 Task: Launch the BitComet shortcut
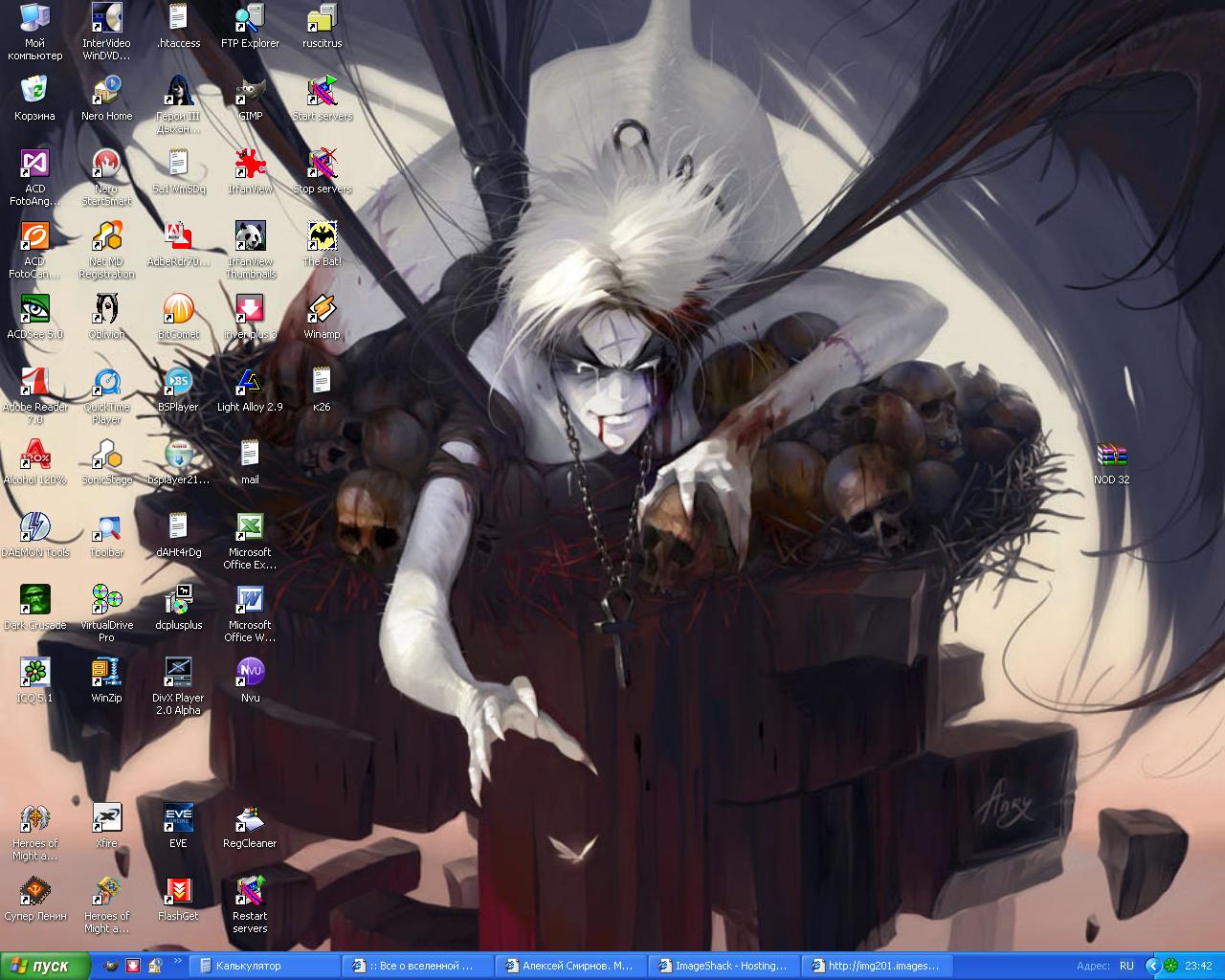point(178,317)
